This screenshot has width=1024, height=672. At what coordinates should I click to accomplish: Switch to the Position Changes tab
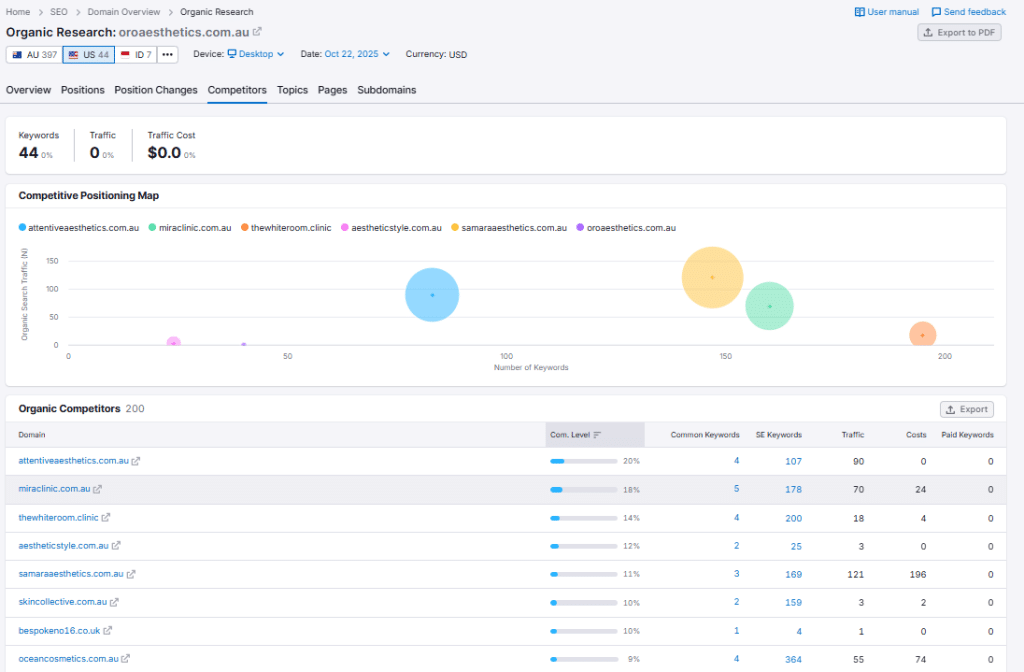pos(156,90)
